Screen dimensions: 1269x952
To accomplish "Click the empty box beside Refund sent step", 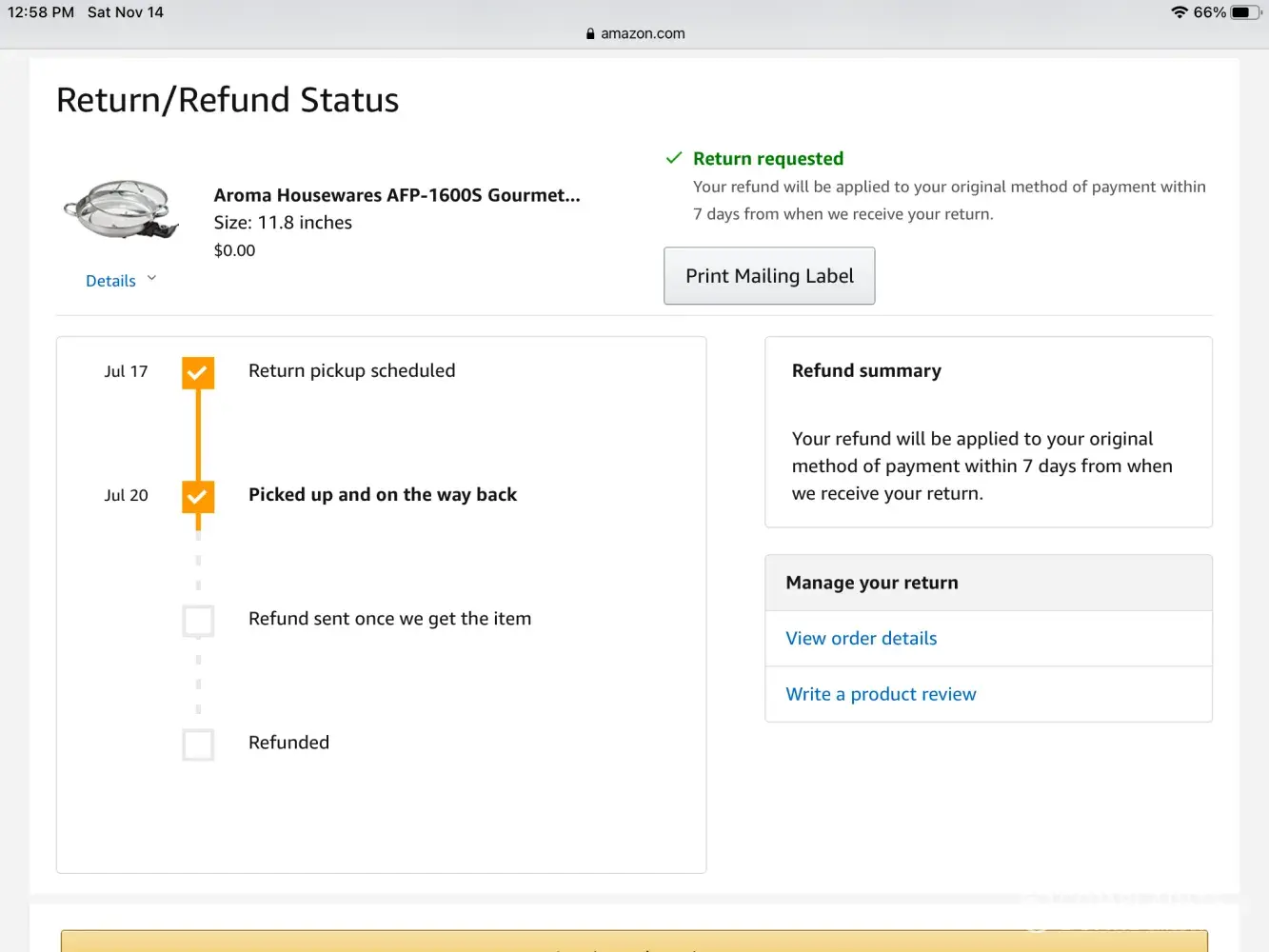I will coord(198,621).
